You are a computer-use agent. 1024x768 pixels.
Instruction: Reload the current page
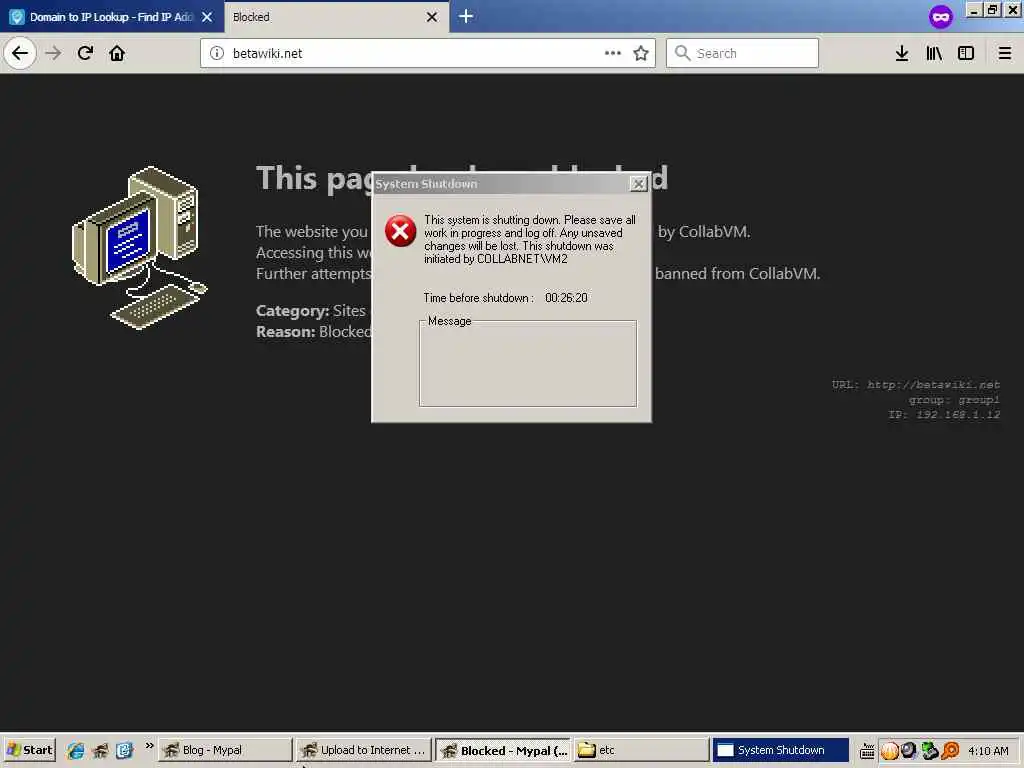pos(85,54)
